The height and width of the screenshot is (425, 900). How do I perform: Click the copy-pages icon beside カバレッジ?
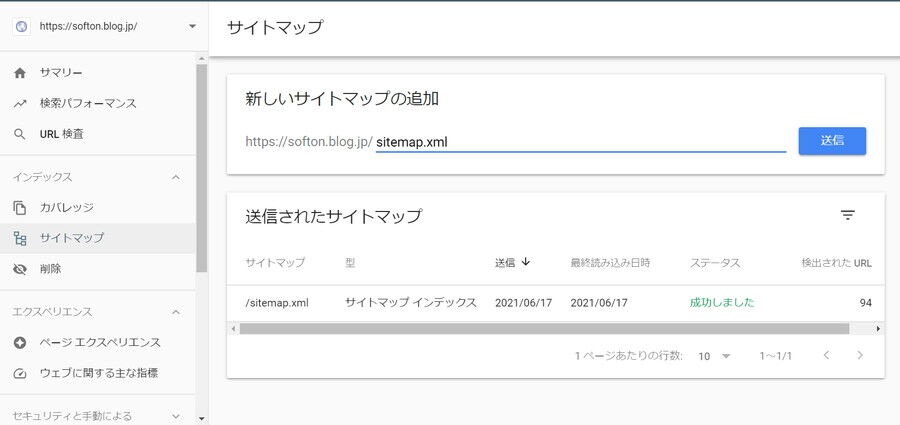(x=20, y=207)
